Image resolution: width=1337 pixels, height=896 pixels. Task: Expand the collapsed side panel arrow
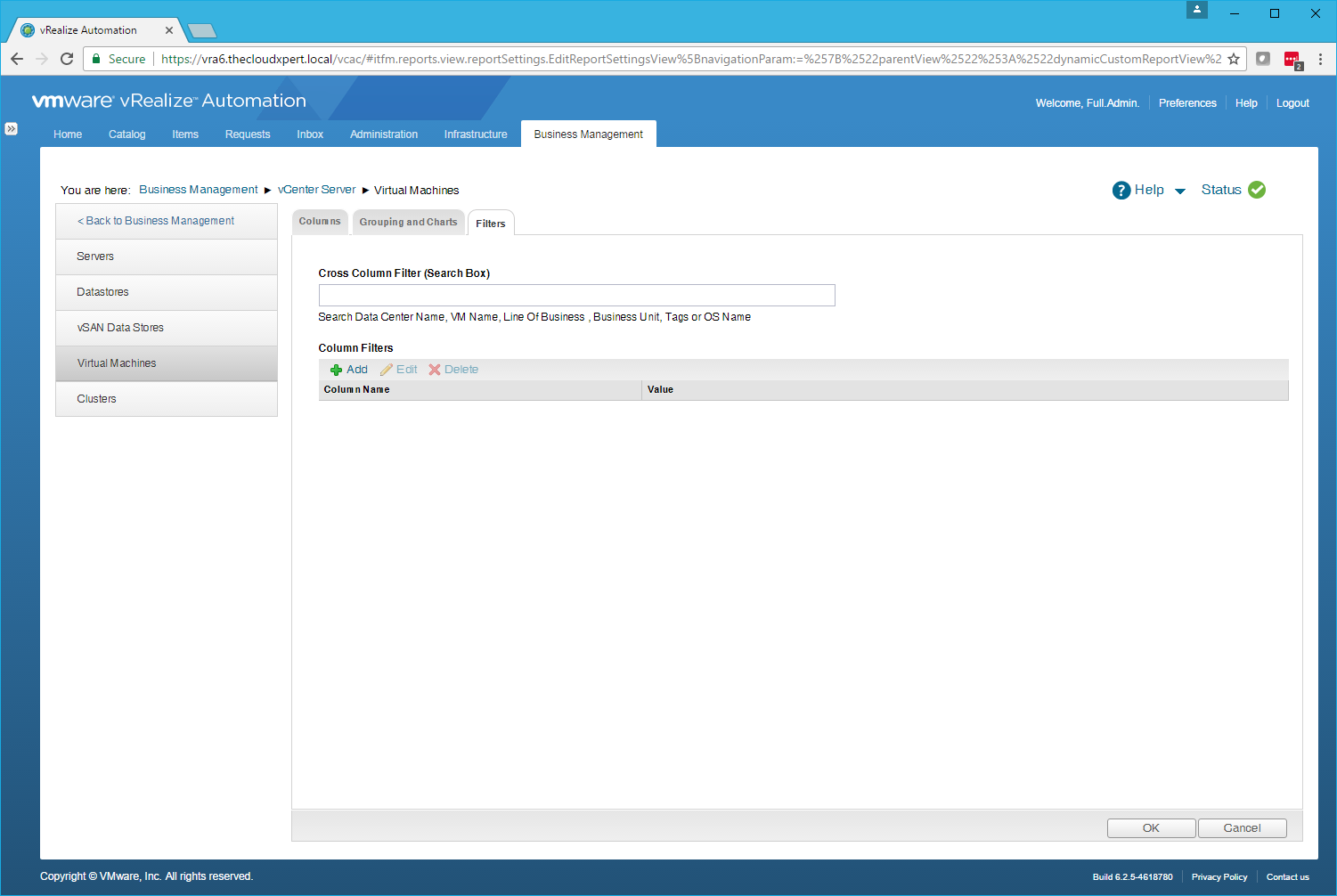tap(11, 129)
